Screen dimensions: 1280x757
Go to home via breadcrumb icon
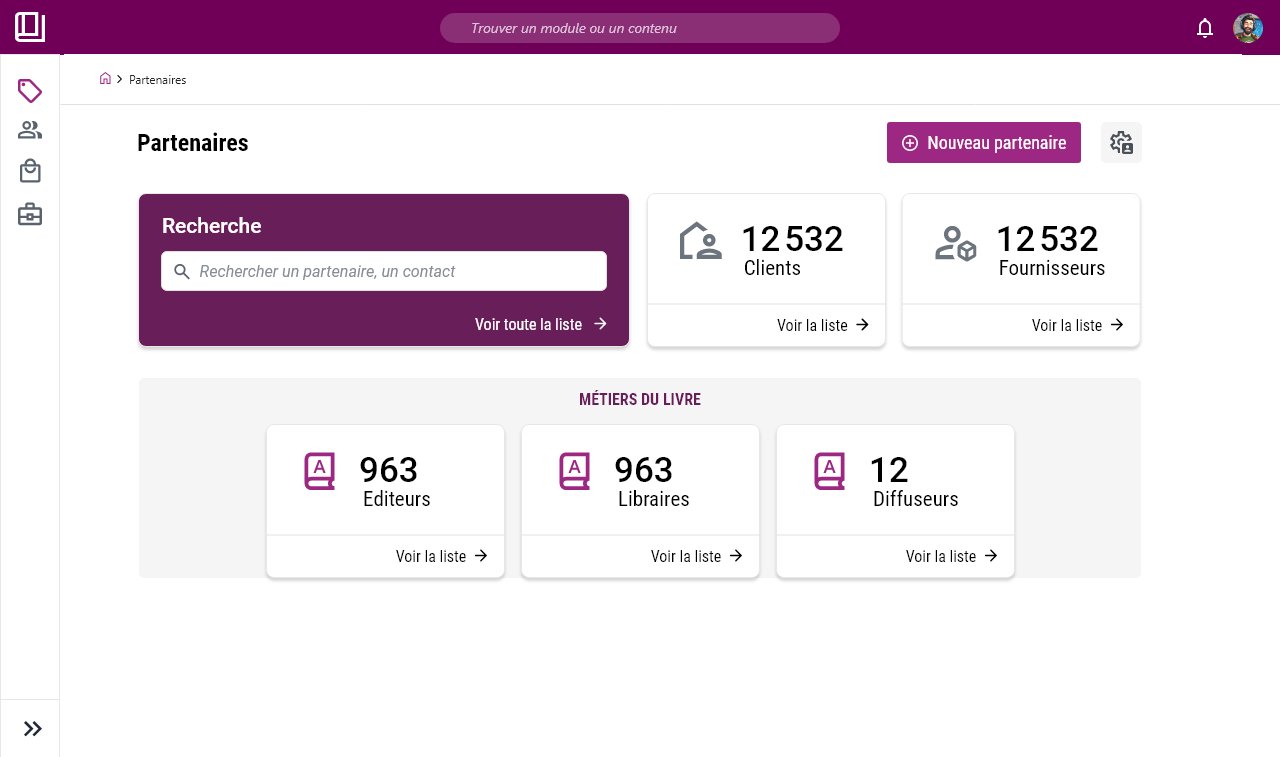(x=105, y=79)
